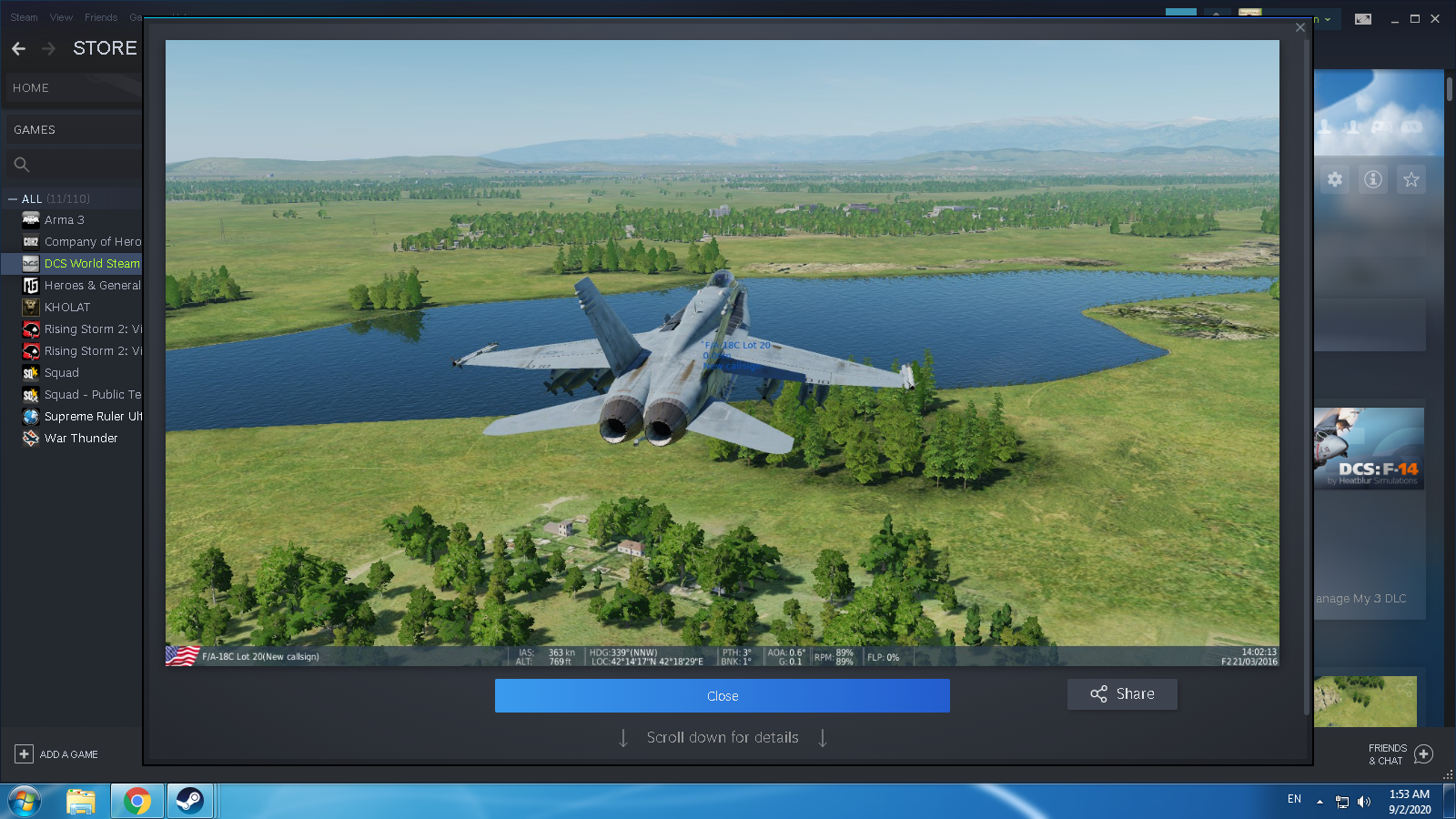Click the plus icon beside Add a Game
Viewport: 1456px width, 819px height.
pyautogui.click(x=24, y=754)
